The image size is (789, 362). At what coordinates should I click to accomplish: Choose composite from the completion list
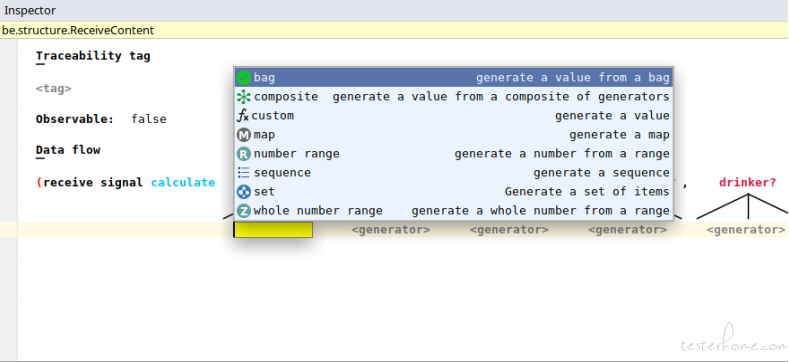click(453, 97)
